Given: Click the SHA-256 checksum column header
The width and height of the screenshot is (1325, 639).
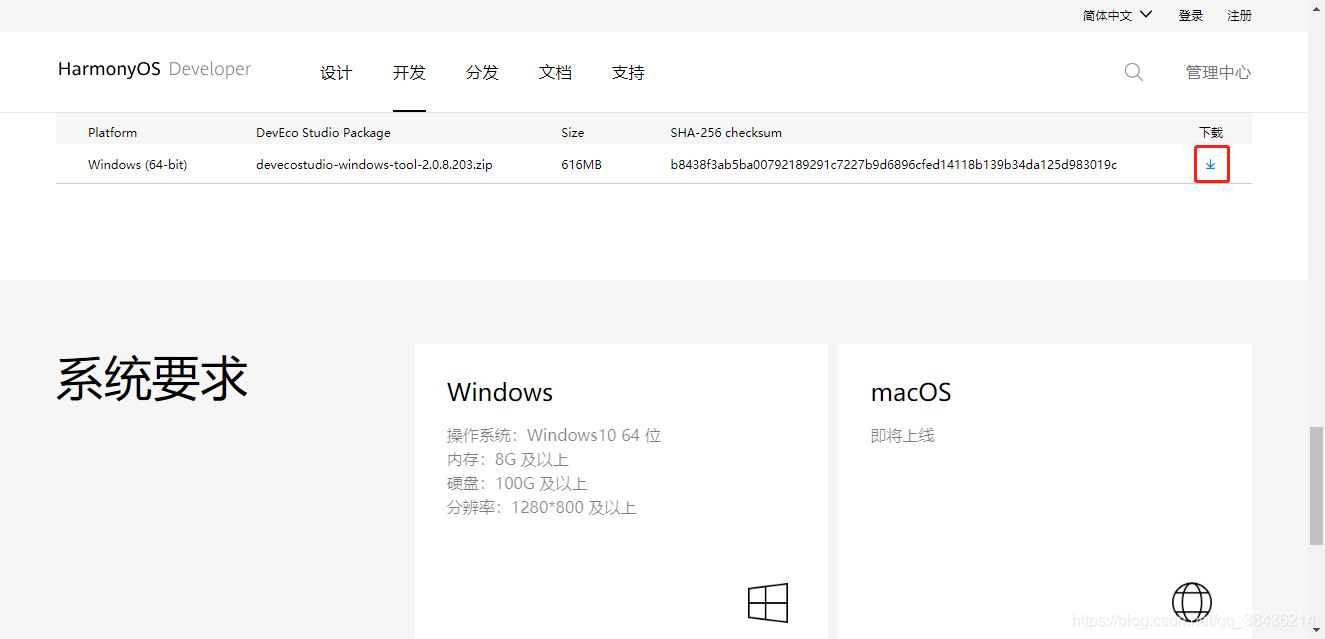Looking at the screenshot, I should point(726,132).
